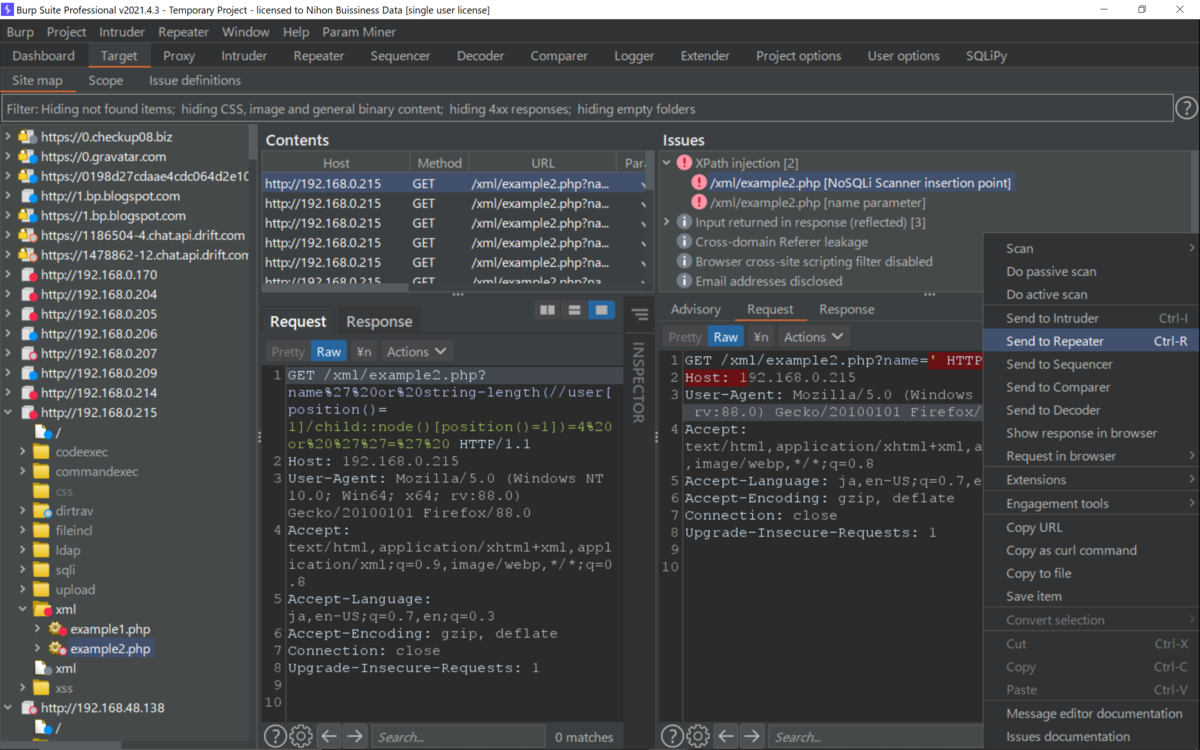Click the help icon beside the filter bar

1186,108
